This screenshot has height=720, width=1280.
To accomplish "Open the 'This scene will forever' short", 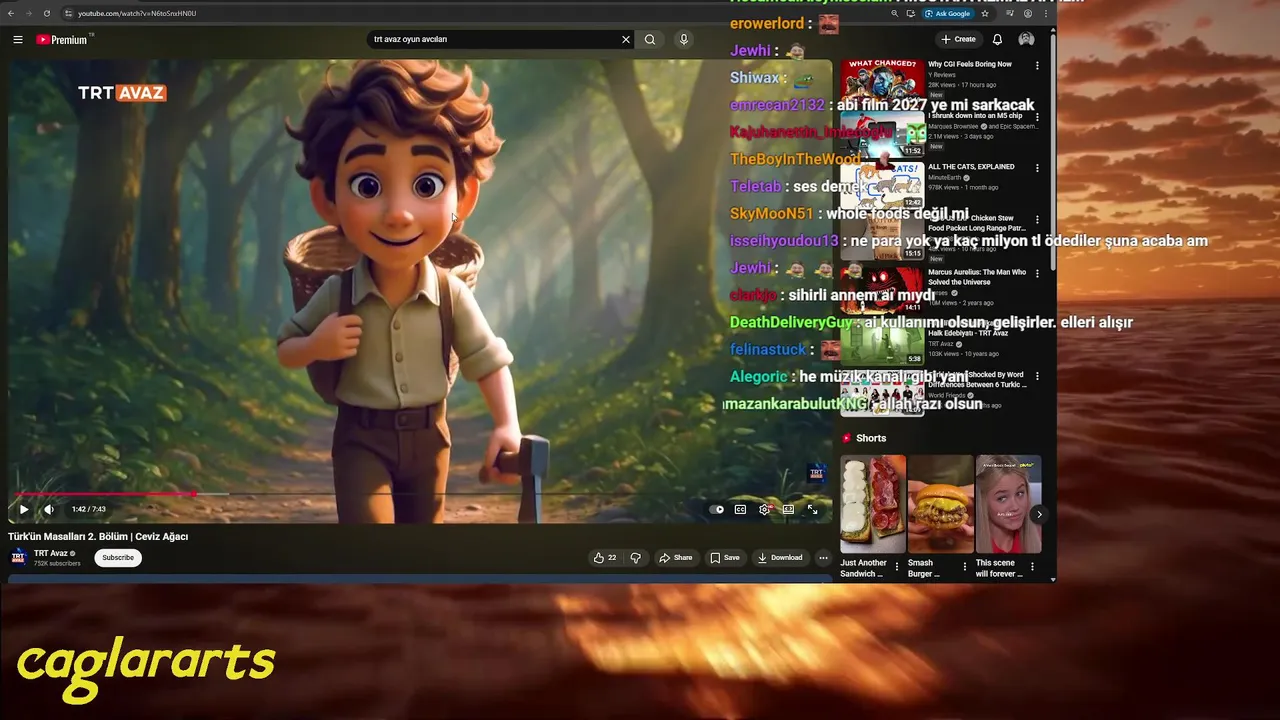I will 1009,505.
